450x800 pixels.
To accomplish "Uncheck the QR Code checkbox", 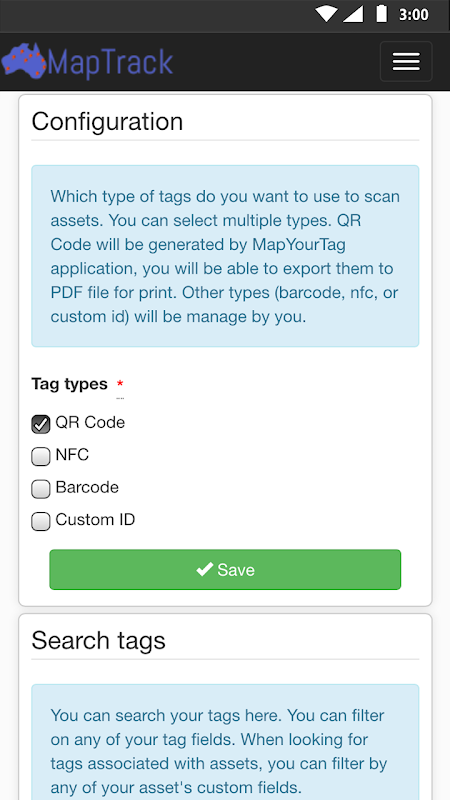I will (41, 423).
